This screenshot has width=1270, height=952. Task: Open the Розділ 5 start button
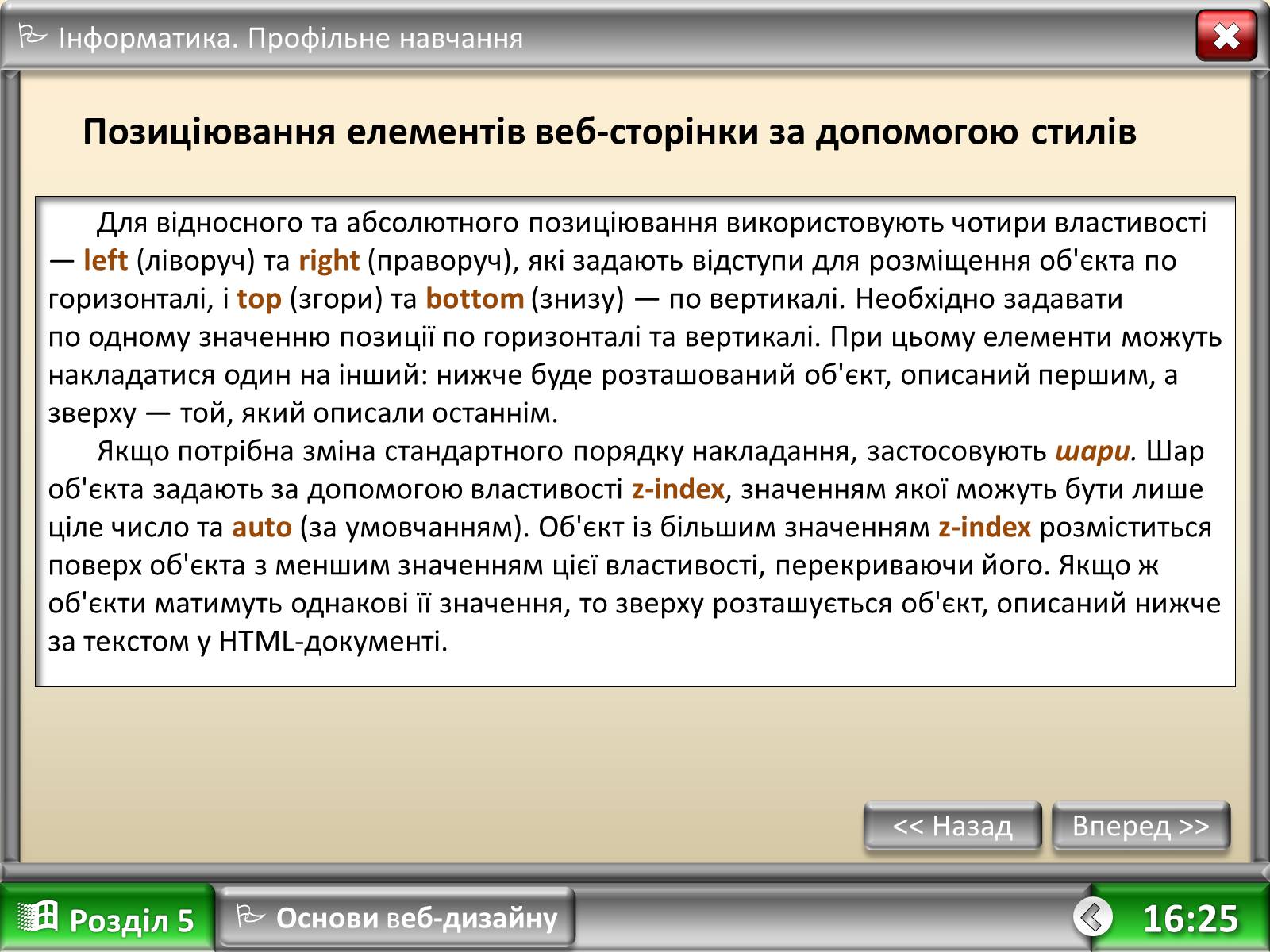pyautogui.click(x=107, y=919)
